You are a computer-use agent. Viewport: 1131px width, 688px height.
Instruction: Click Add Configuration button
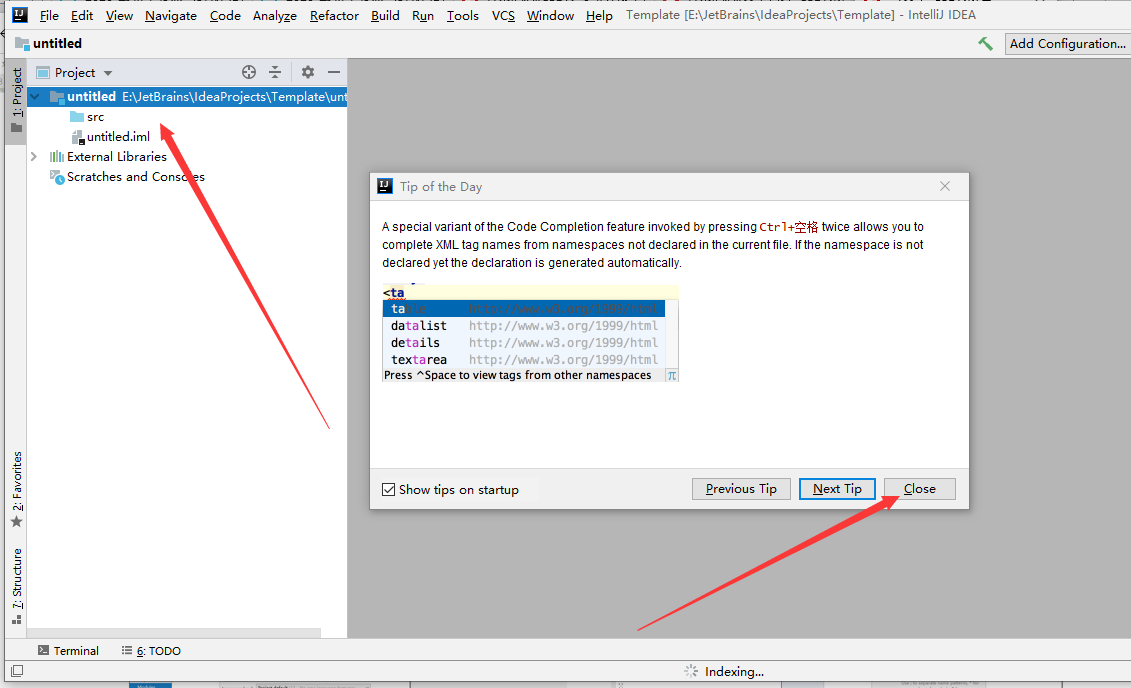(x=1068, y=44)
